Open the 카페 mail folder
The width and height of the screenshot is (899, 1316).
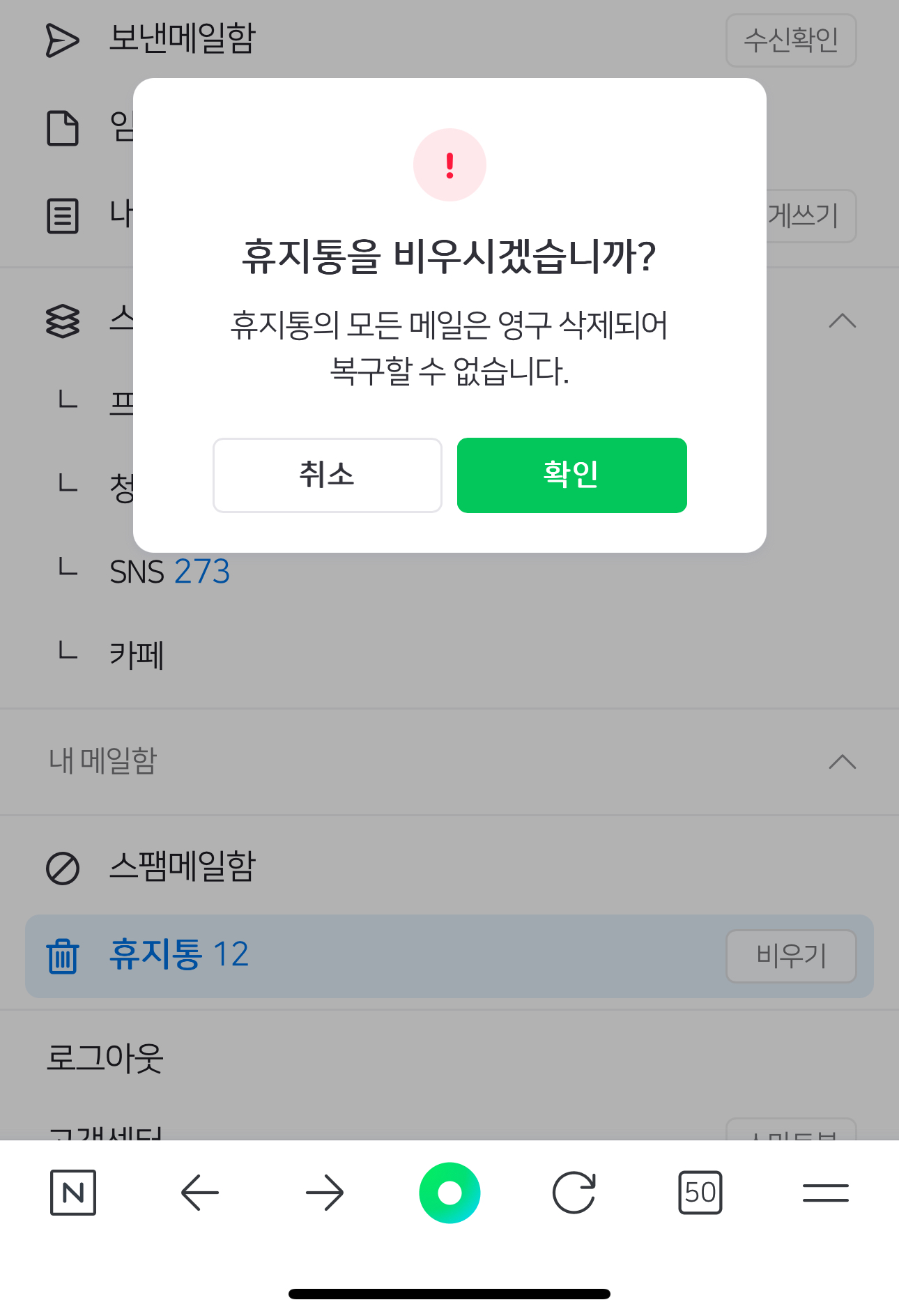137,655
